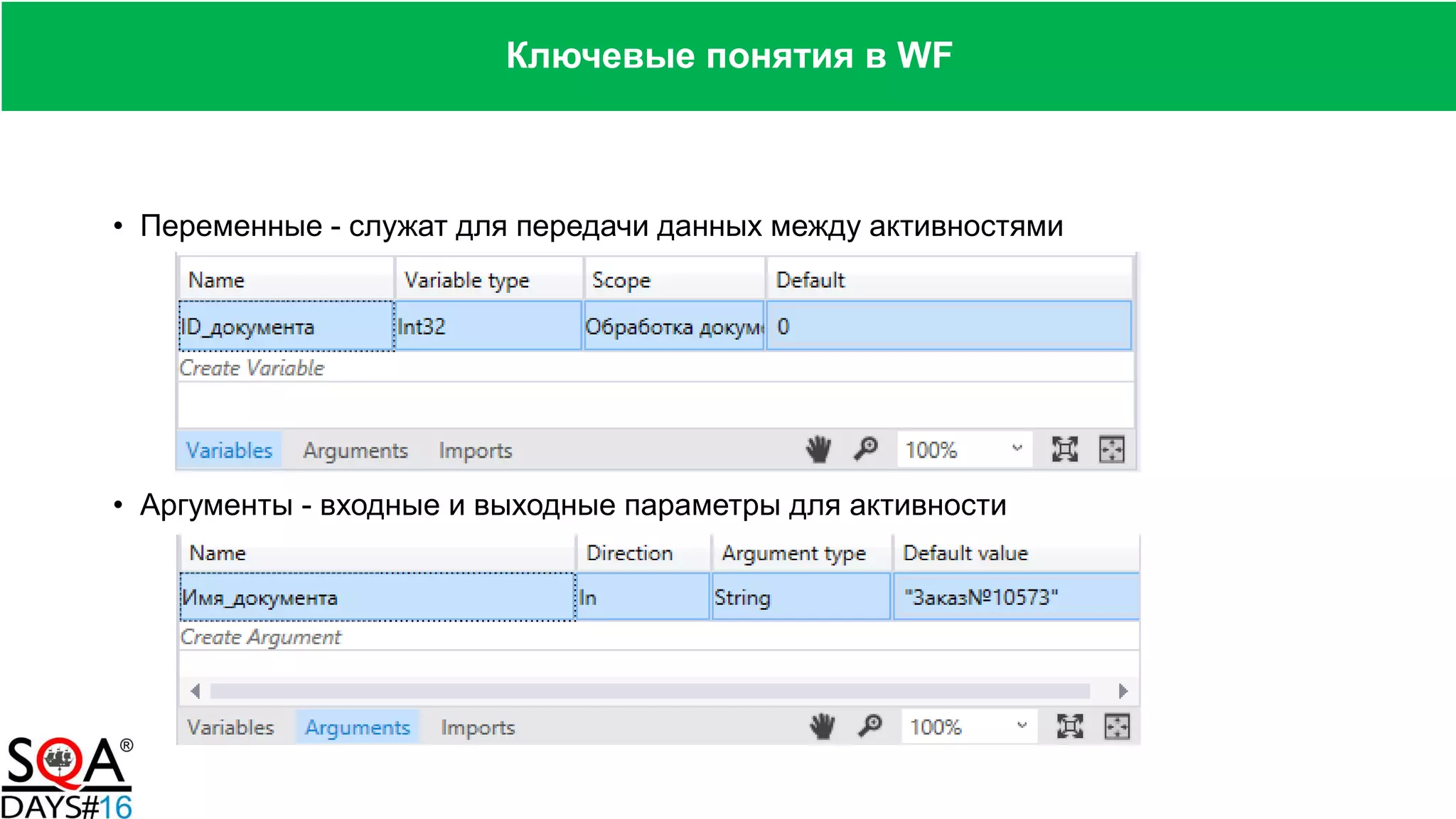
Task: Open the Imports tab in upper panel
Action: point(475,451)
